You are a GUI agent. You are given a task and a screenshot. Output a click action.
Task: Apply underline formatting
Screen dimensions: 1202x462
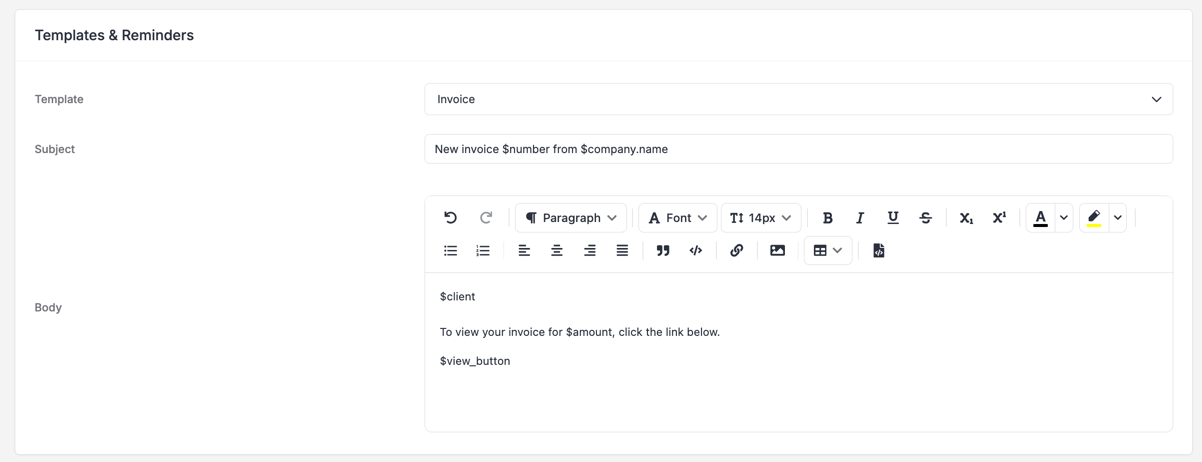click(893, 218)
